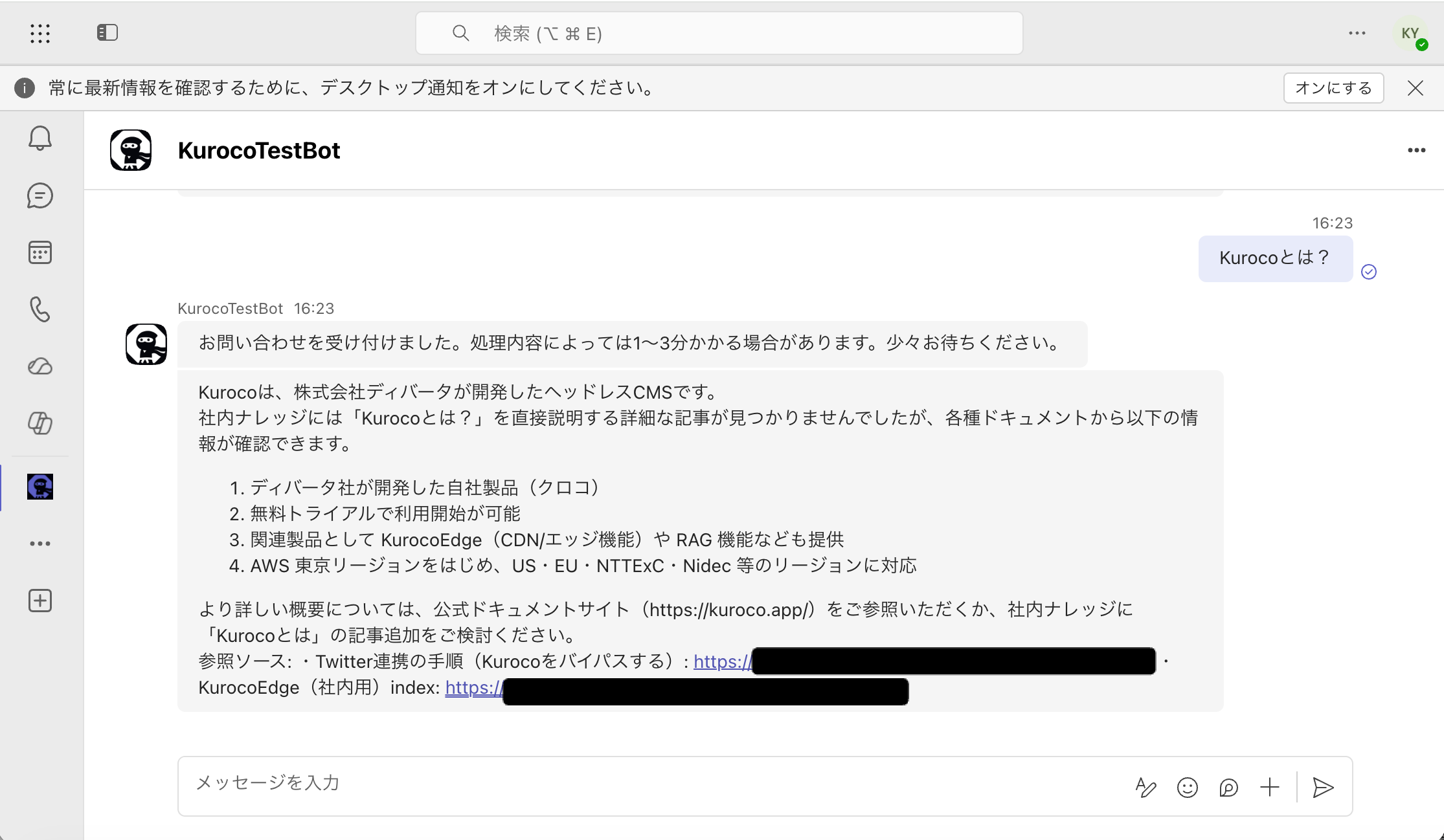Click list item about AWS 東京リージョン
Viewport: 1444px width, 840px height.
pyautogui.click(x=583, y=566)
